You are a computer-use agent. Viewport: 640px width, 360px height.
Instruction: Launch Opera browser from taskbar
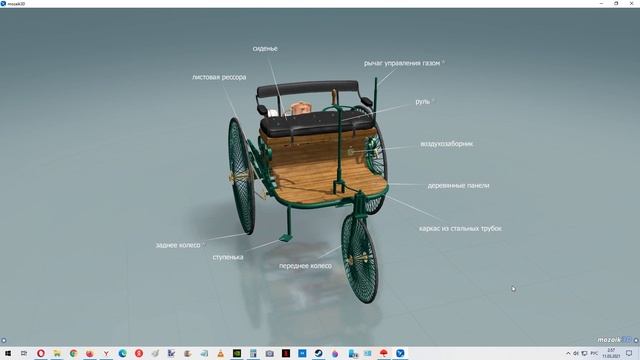(x=41, y=353)
